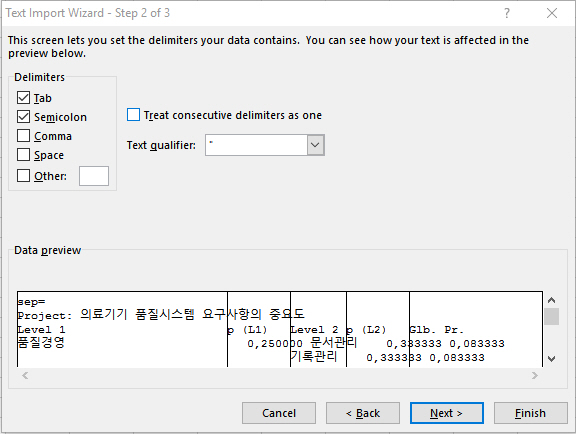Click the preview scroll down arrow

coord(551,359)
